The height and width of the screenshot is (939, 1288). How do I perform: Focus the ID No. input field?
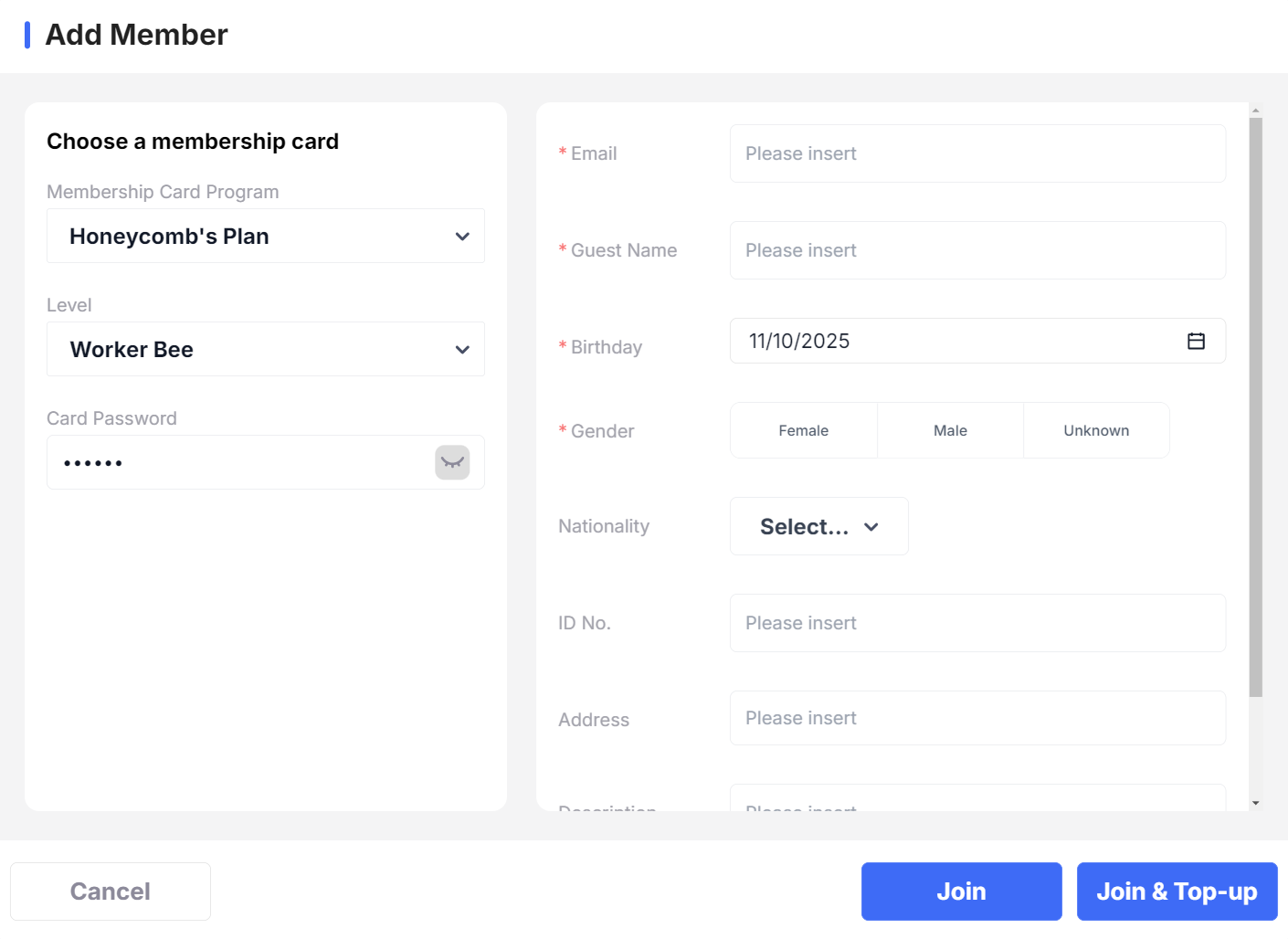click(x=977, y=623)
